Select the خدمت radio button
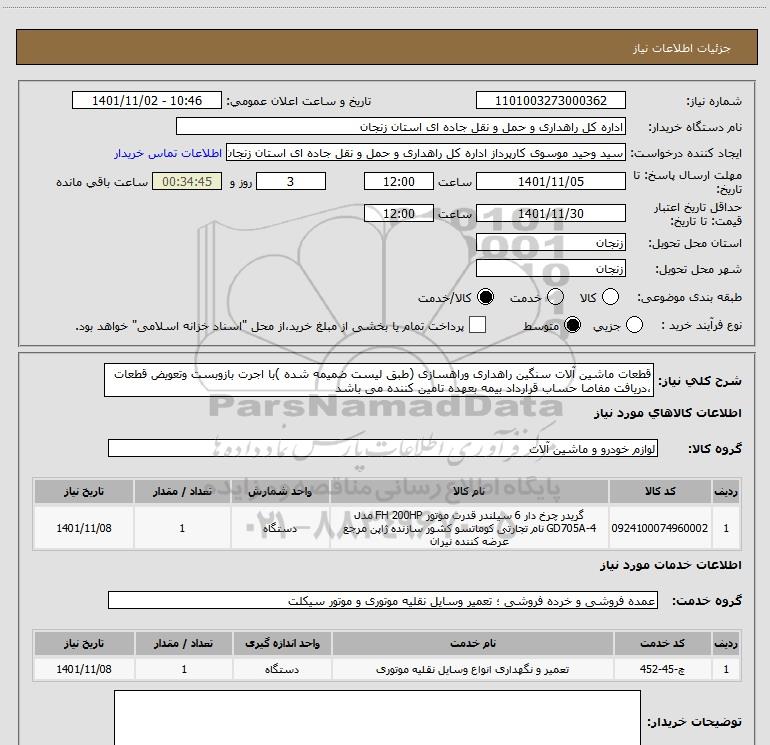 pyautogui.click(x=555, y=297)
